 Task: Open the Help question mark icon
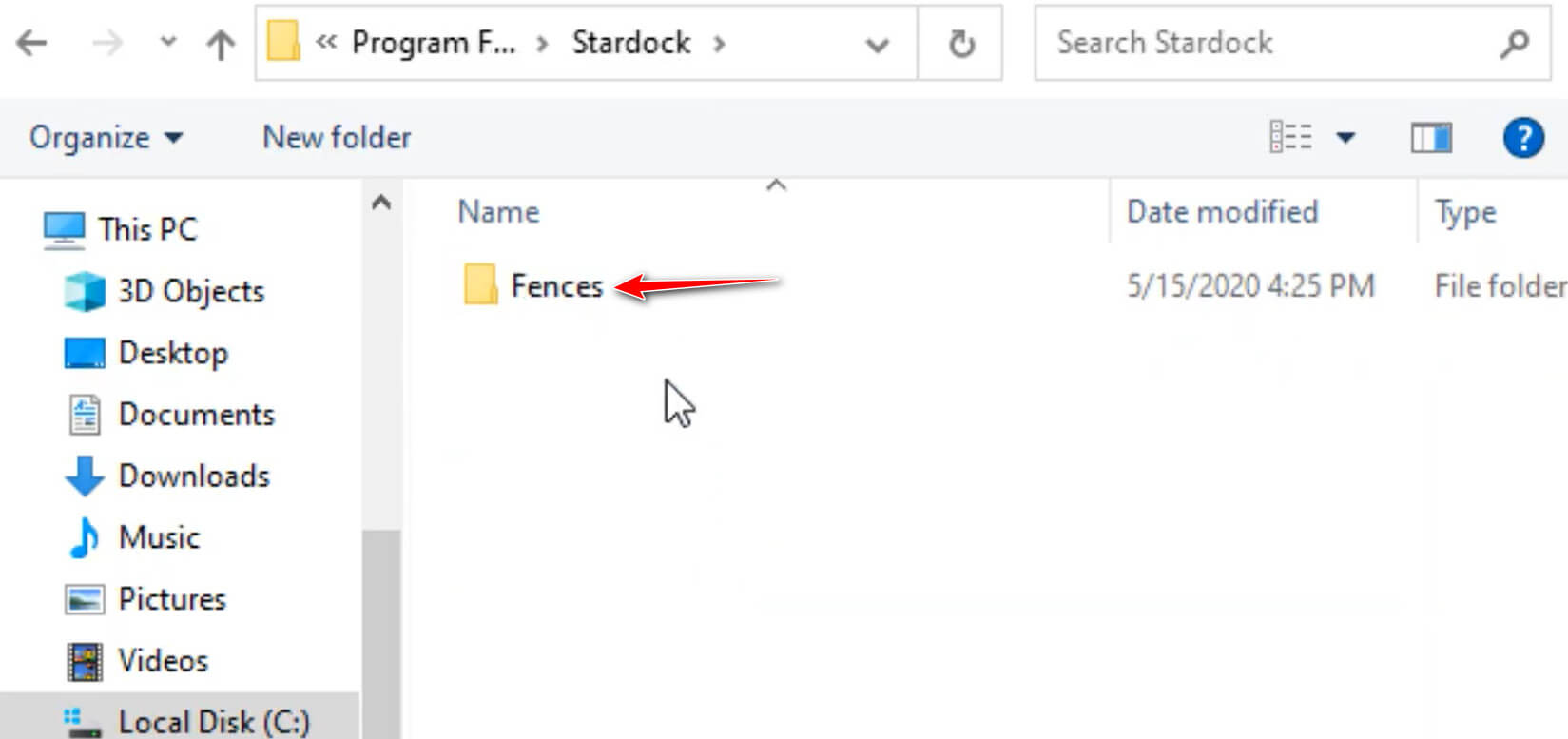1522,138
